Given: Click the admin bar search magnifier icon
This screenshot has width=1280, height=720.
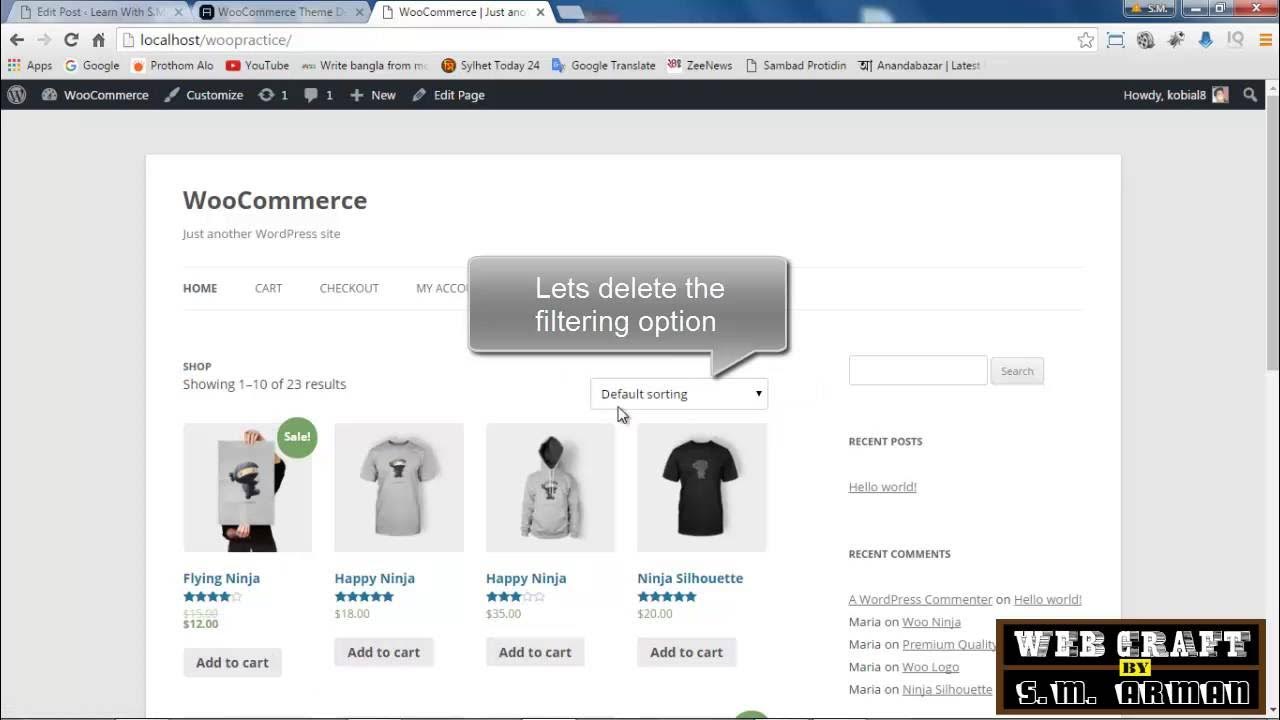Looking at the screenshot, I should [1250, 95].
